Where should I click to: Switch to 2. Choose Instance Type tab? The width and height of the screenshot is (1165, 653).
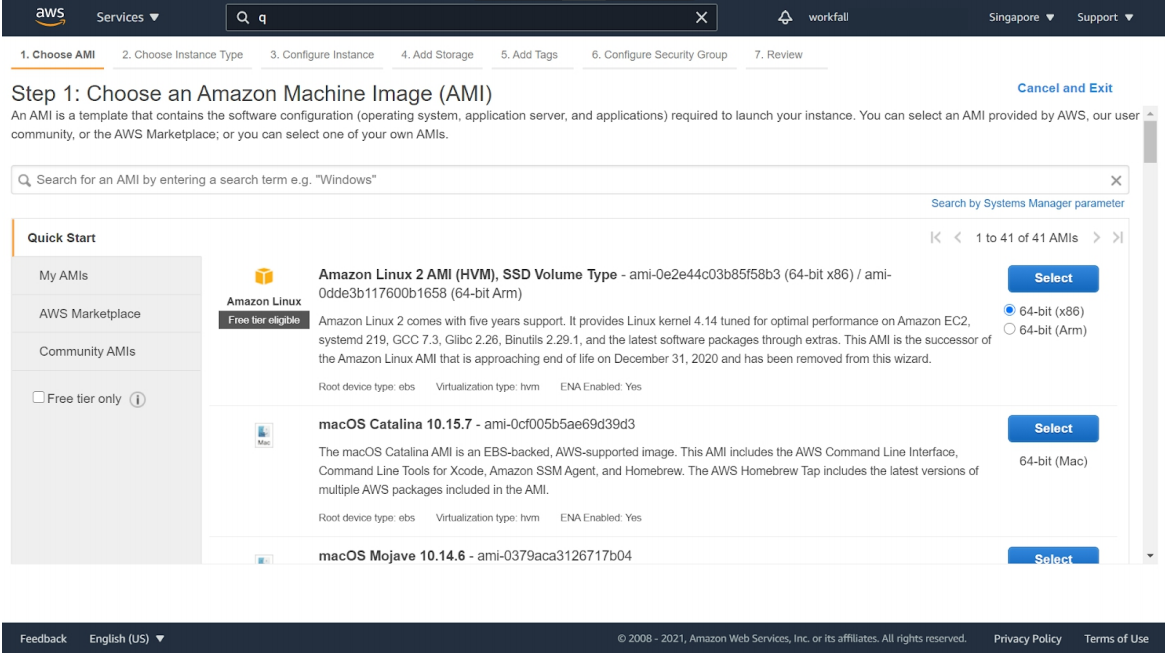(x=182, y=55)
